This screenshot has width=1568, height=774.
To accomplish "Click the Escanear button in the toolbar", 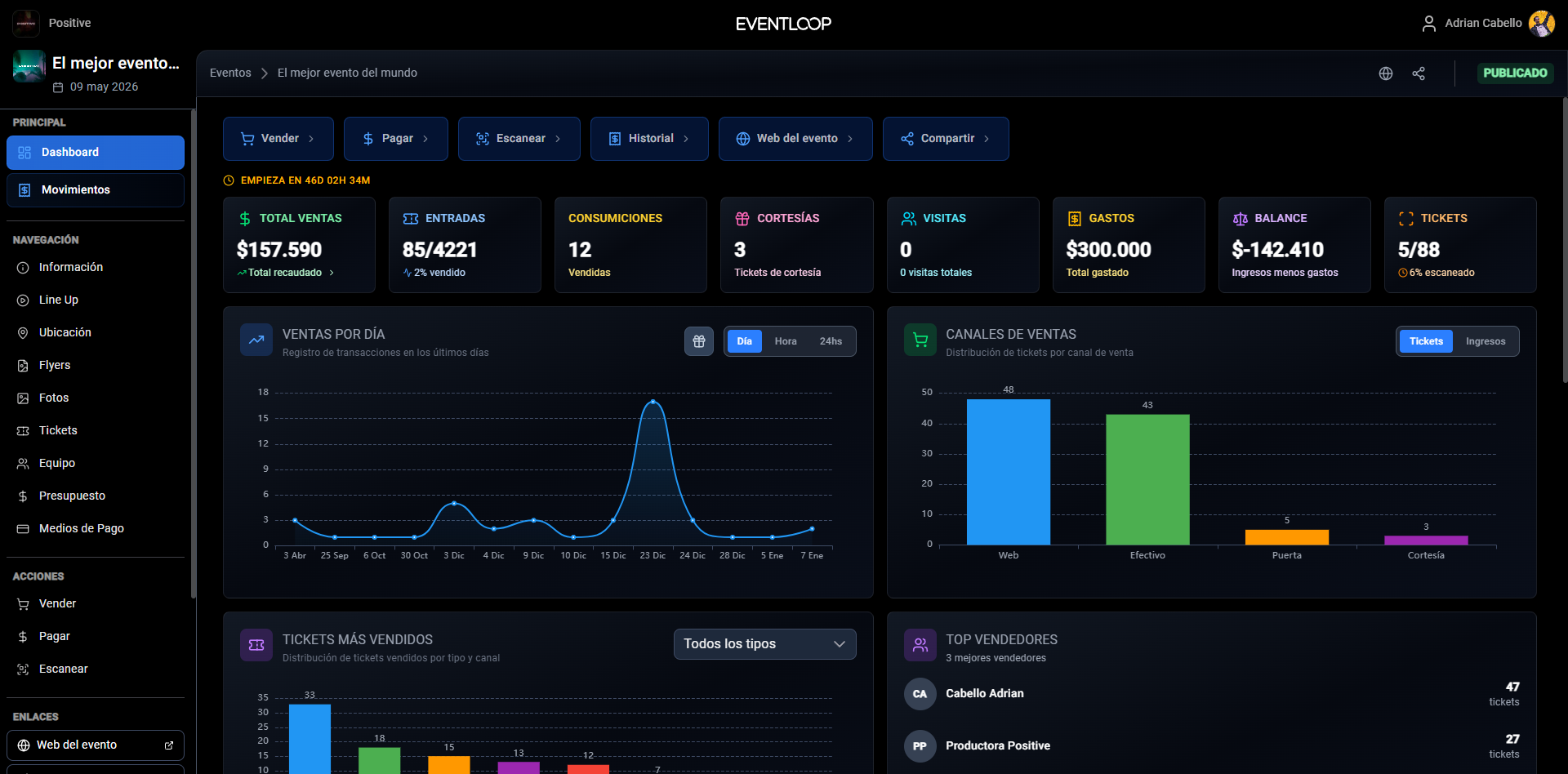I will (519, 138).
